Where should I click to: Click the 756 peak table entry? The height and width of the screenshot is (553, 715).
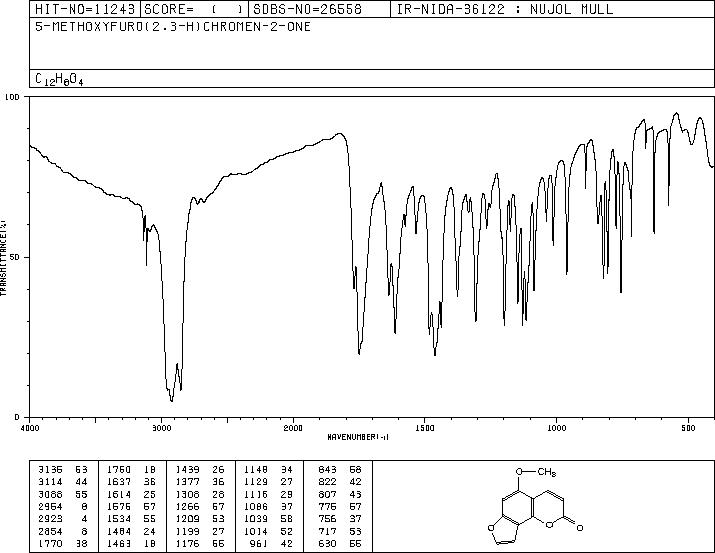[340, 519]
